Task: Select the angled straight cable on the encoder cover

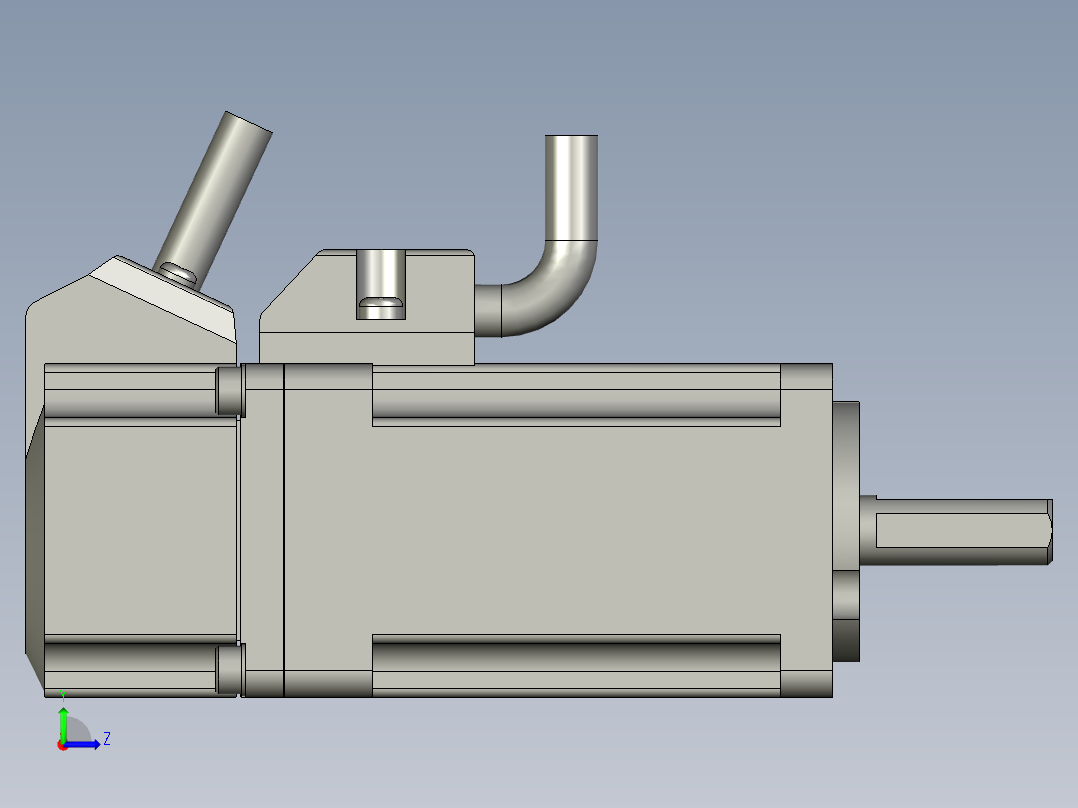Action: click(x=214, y=197)
